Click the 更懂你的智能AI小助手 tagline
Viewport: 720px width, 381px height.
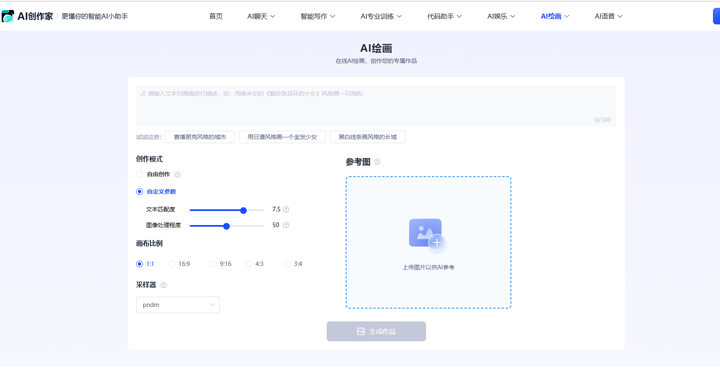point(95,16)
